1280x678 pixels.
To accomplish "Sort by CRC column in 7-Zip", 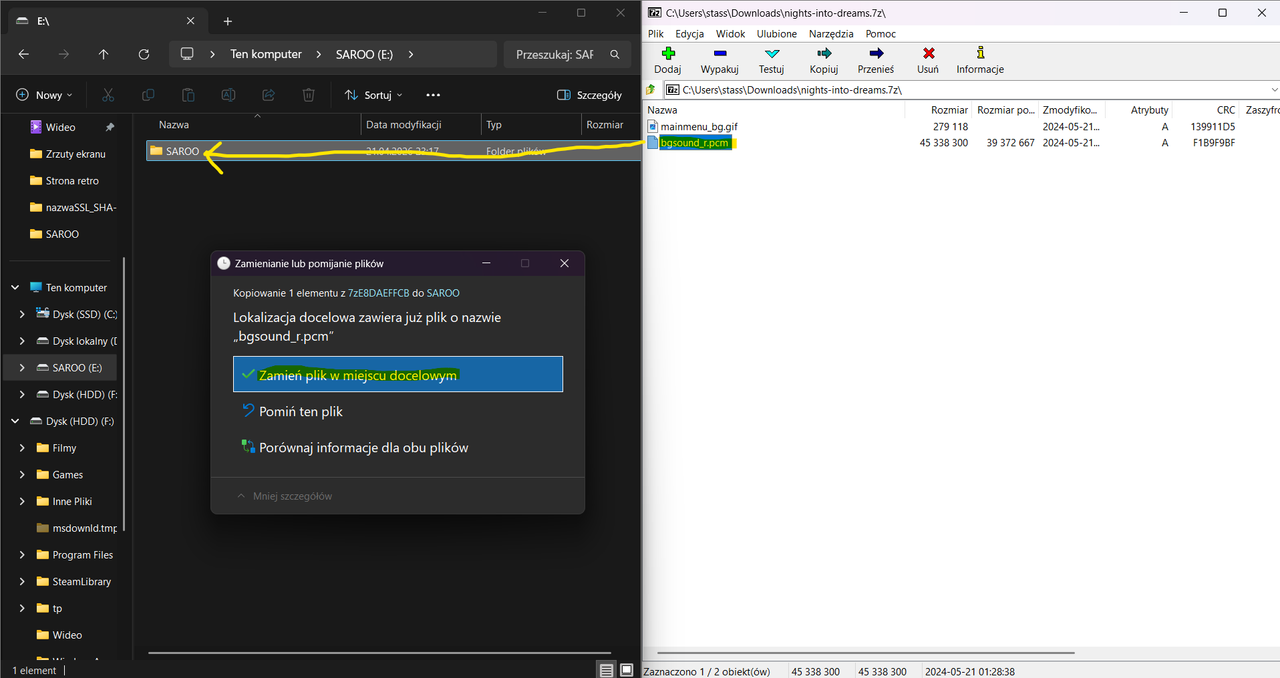I will (x=1226, y=109).
